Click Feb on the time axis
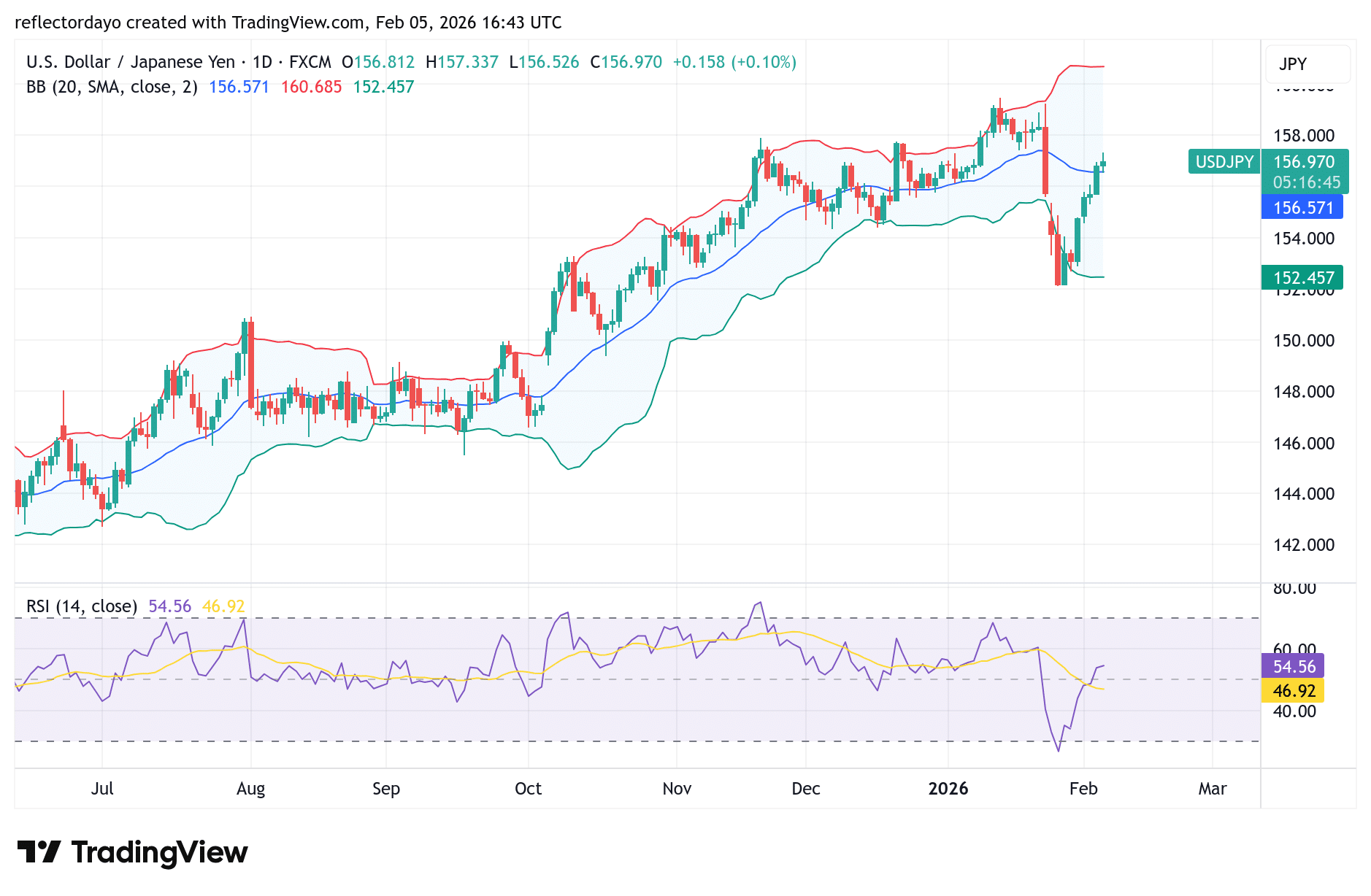Screen dimensions: 1371x896 tap(1085, 789)
